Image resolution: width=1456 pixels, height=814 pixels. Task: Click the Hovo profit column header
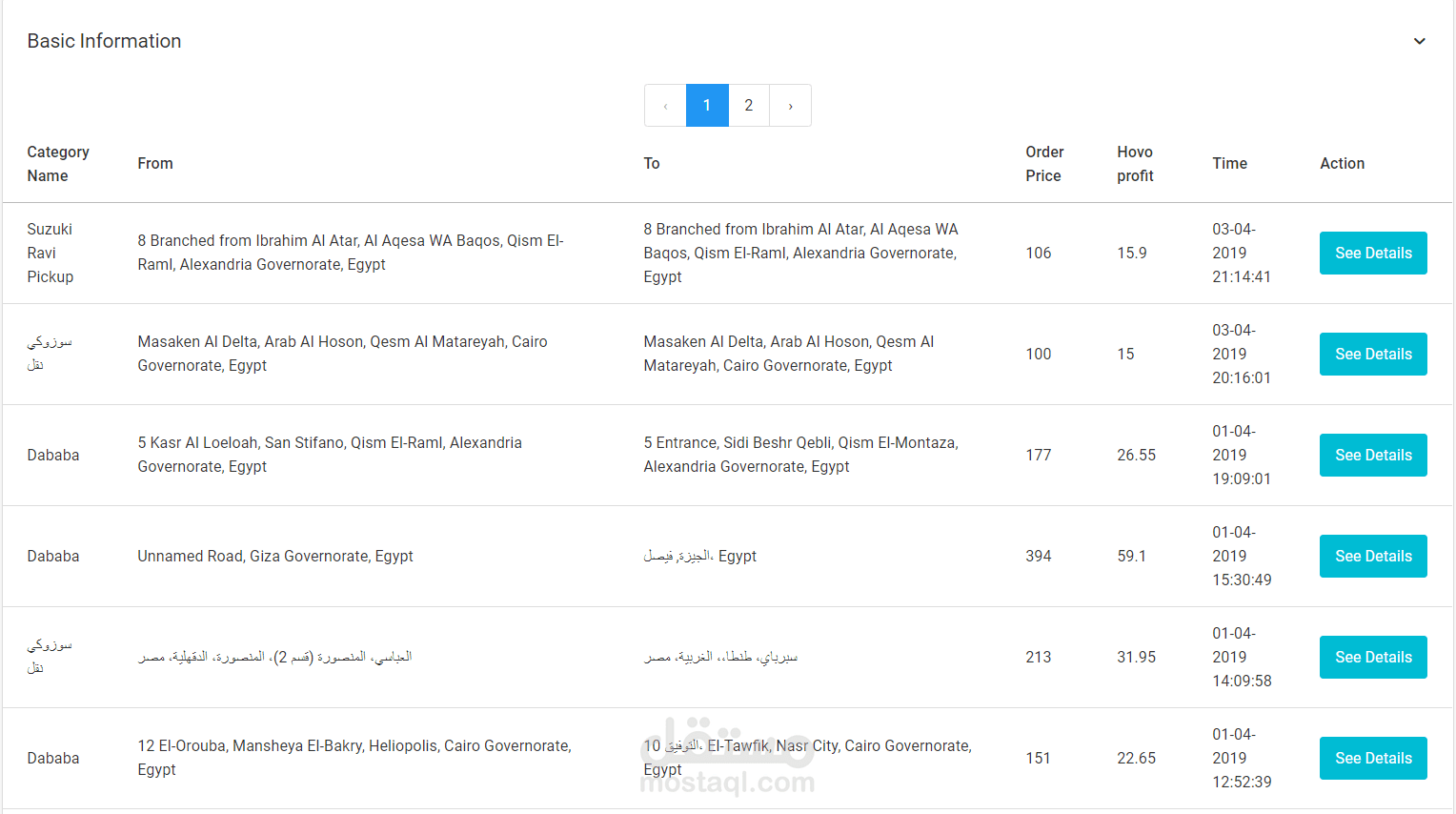coord(1135,164)
